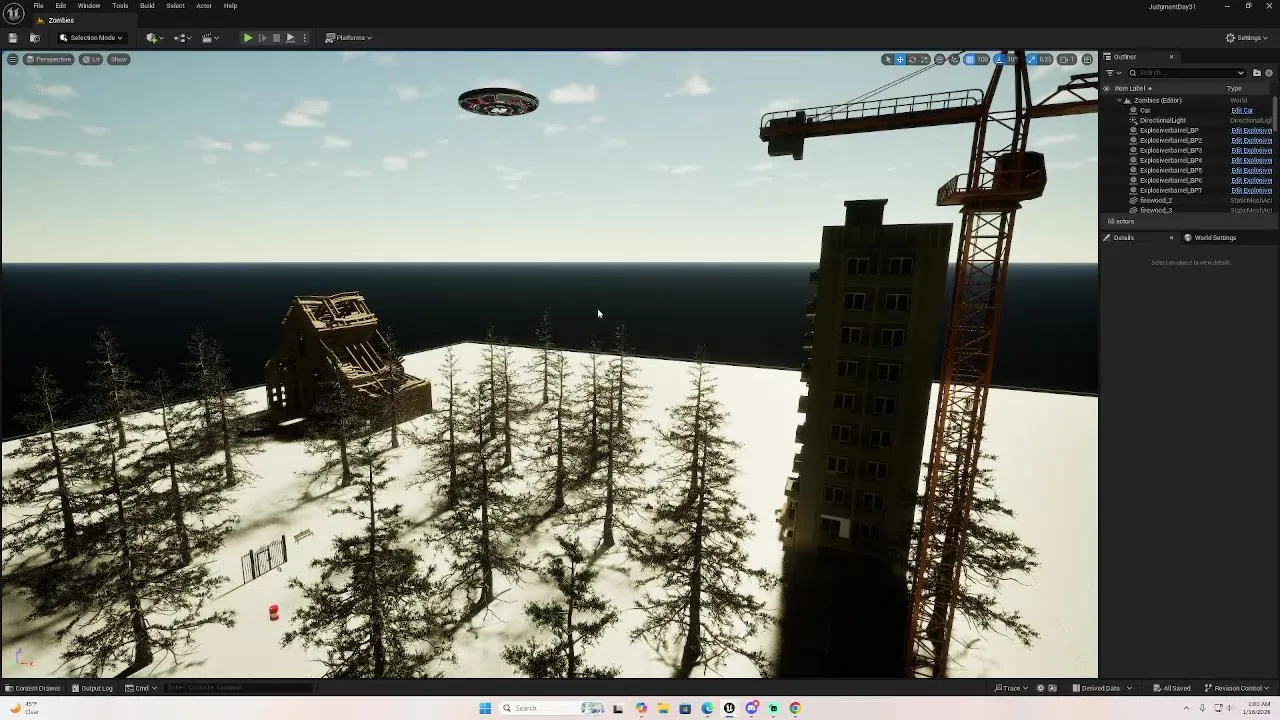This screenshot has width=1280, height=720.
Task: Click the Eject button in the play controls
Action: (290, 38)
